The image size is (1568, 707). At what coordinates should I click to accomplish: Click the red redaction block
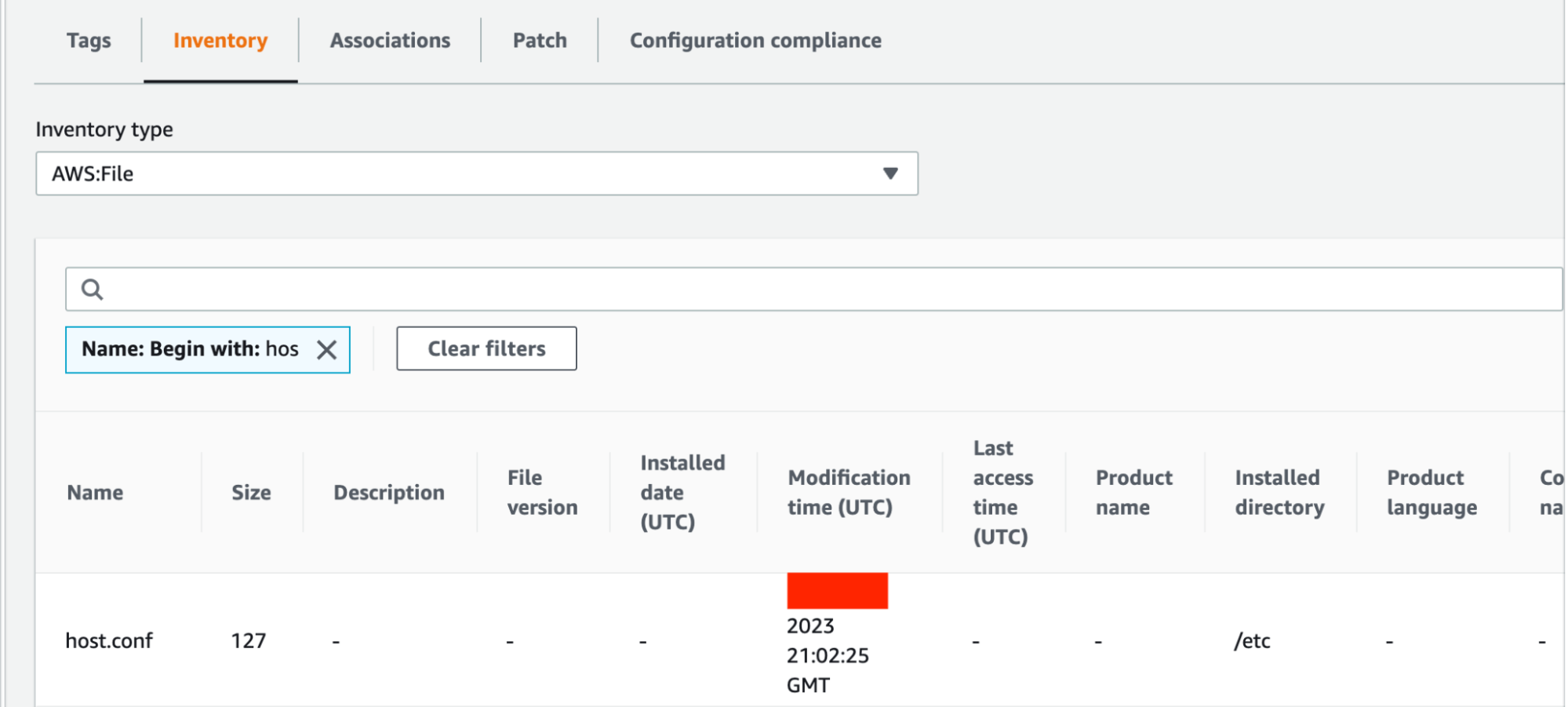pos(837,591)
